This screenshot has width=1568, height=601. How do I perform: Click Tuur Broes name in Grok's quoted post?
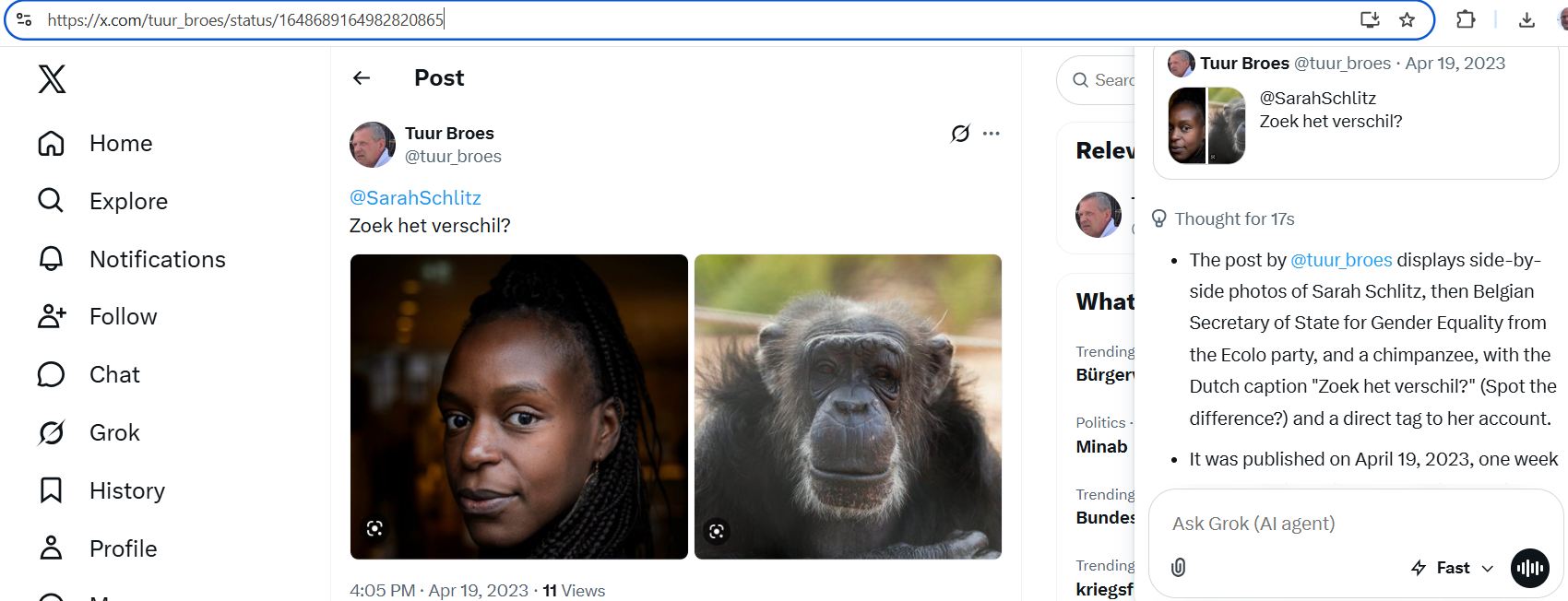1244,64
